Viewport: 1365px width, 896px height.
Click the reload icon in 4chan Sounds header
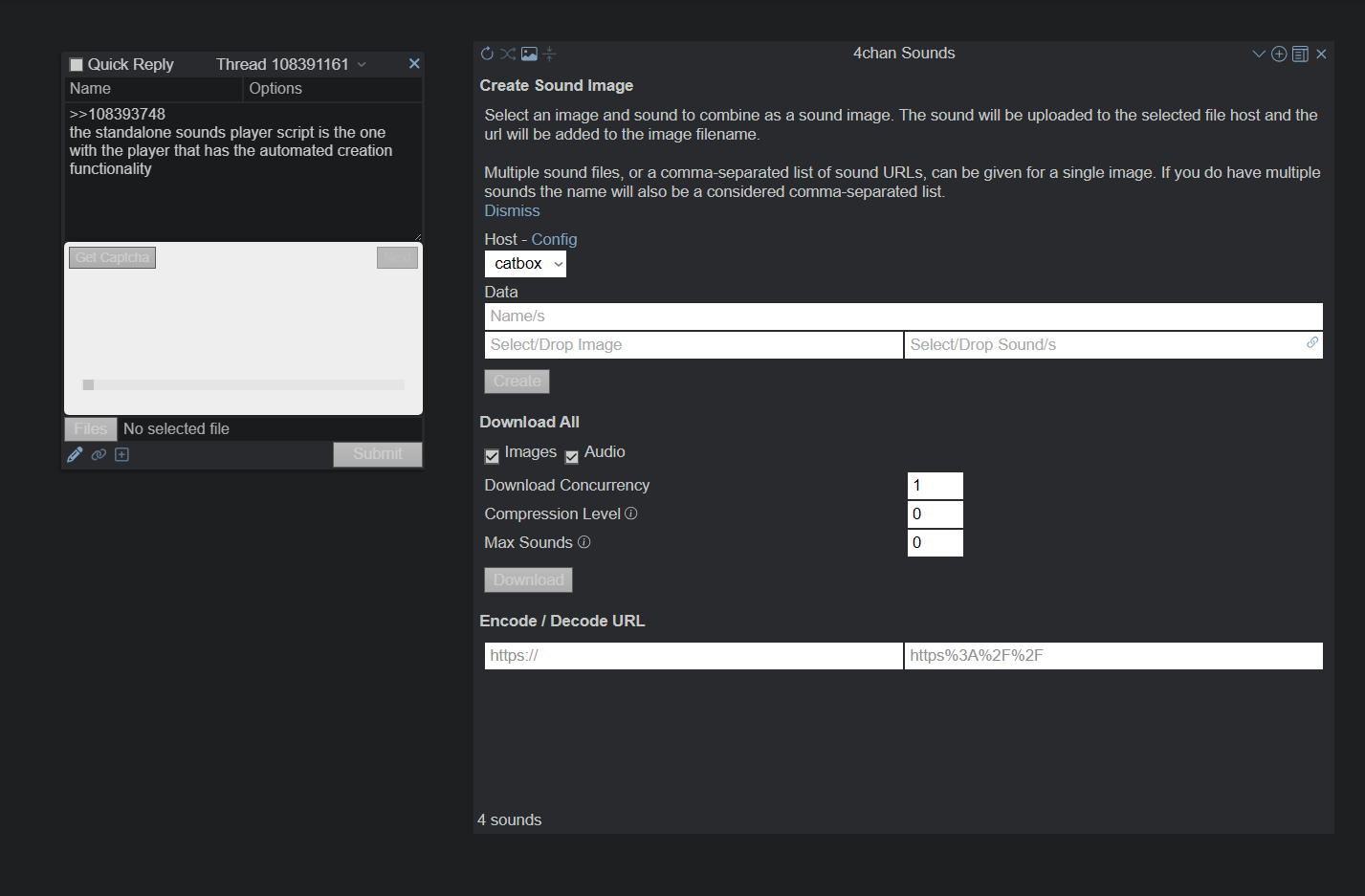[487, 54]
